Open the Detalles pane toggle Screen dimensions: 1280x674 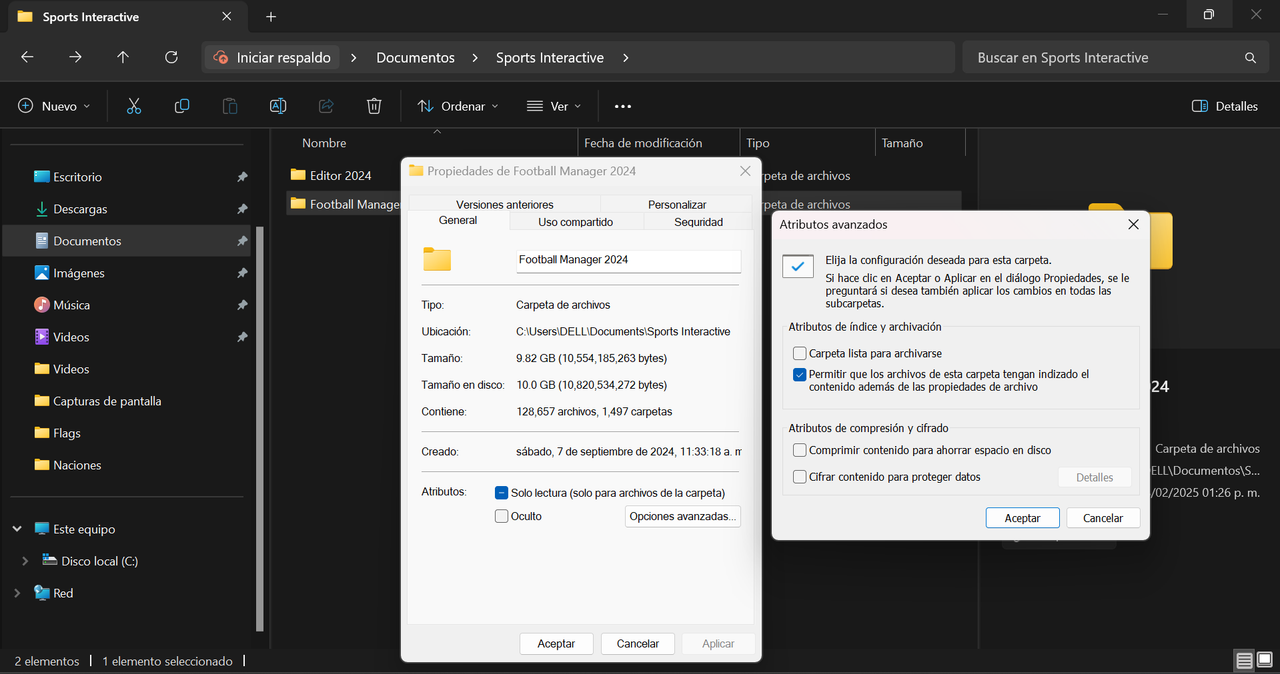(1225, 106)
